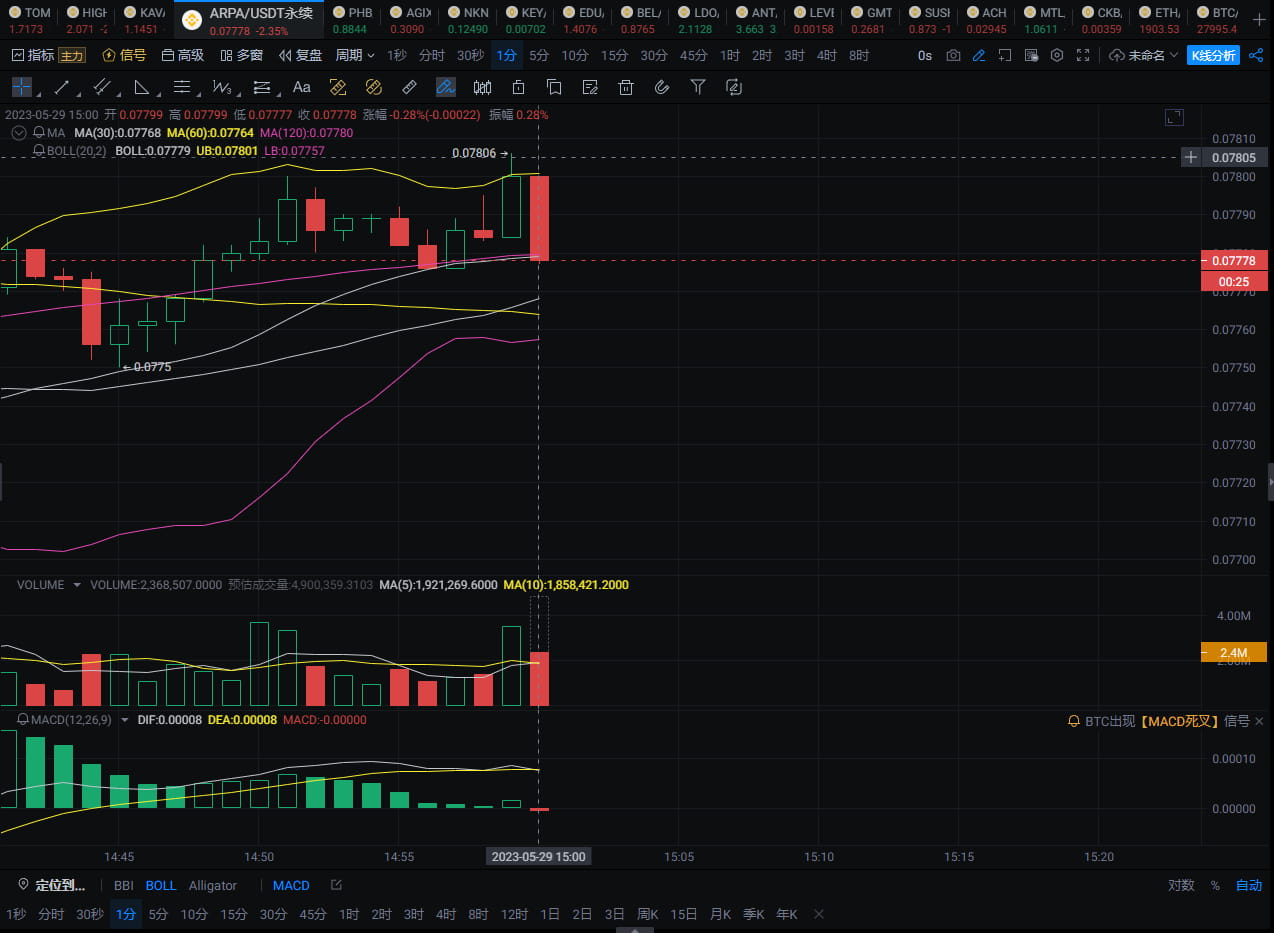
Task: Open the measure ruler tool
Action: [x=408, y=87]
